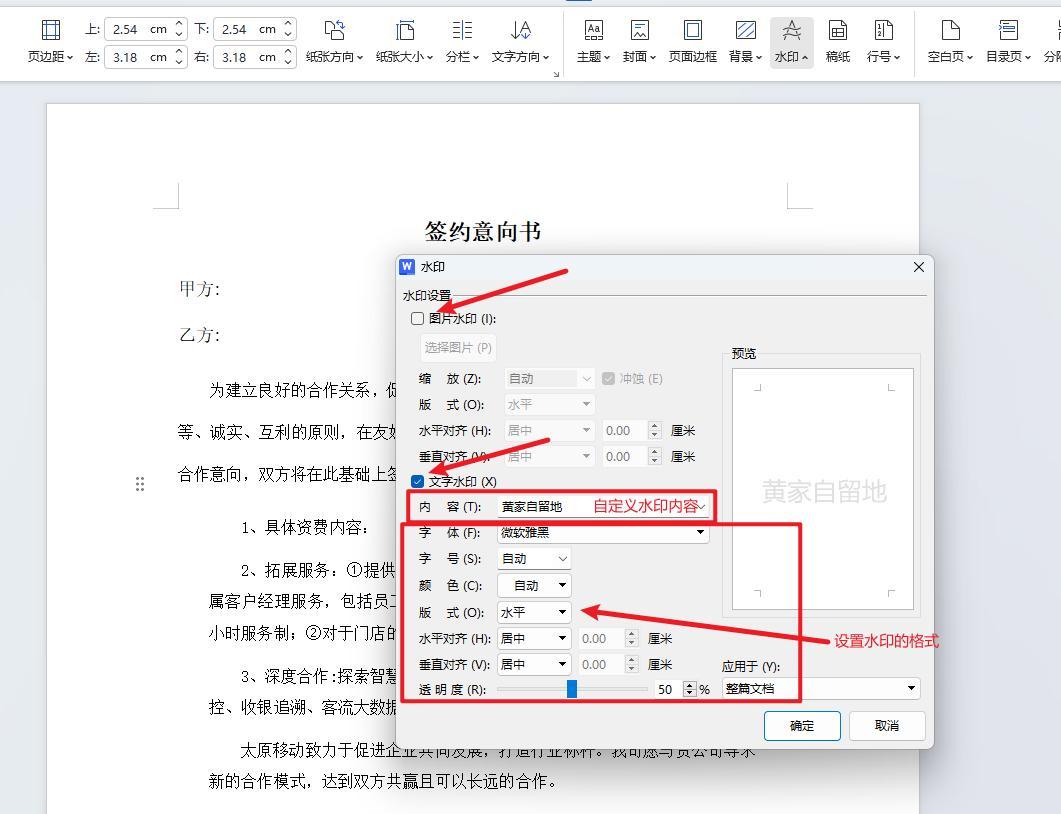Click the line 1、具体资费内容:
This screenshot has height=814, width=1061.
pos(305,527)
